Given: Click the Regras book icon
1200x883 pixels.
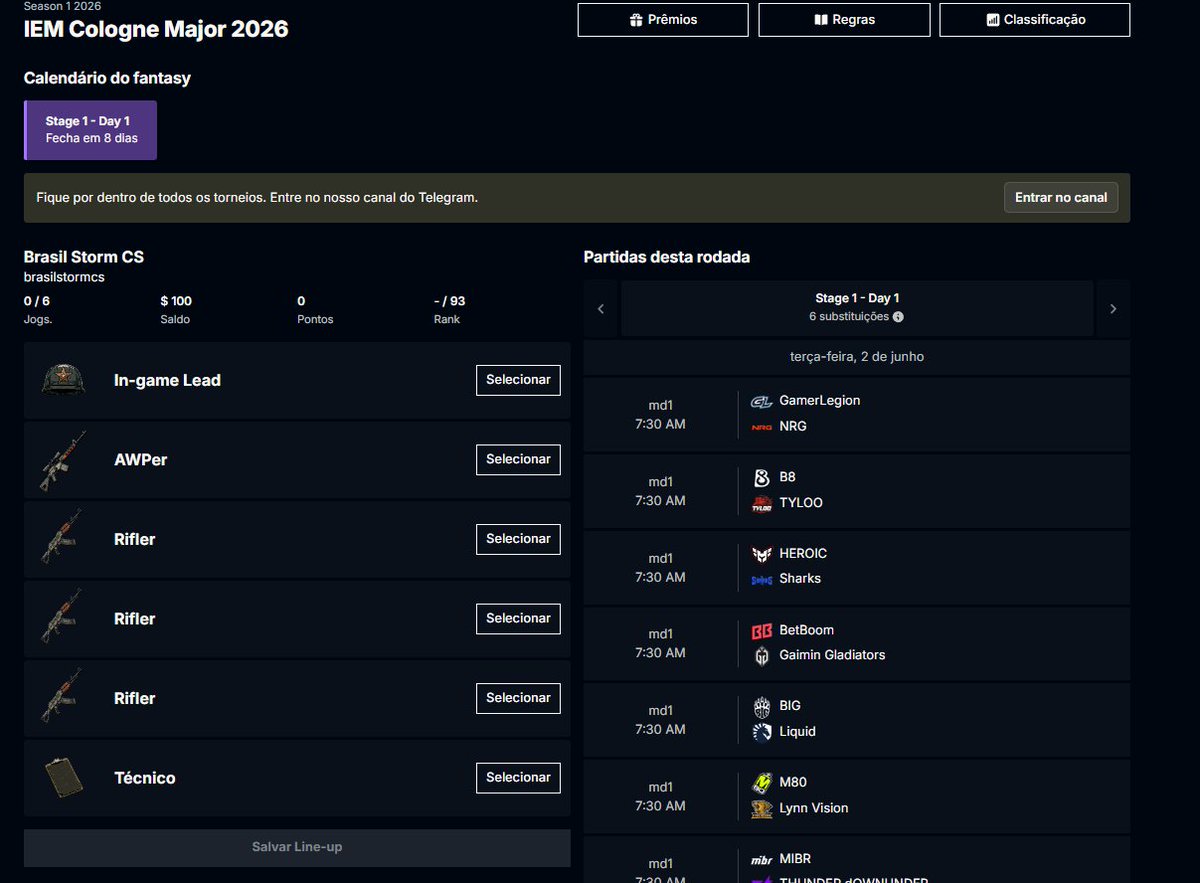Looking at the screenshot, I should click(x=821, y=20).
